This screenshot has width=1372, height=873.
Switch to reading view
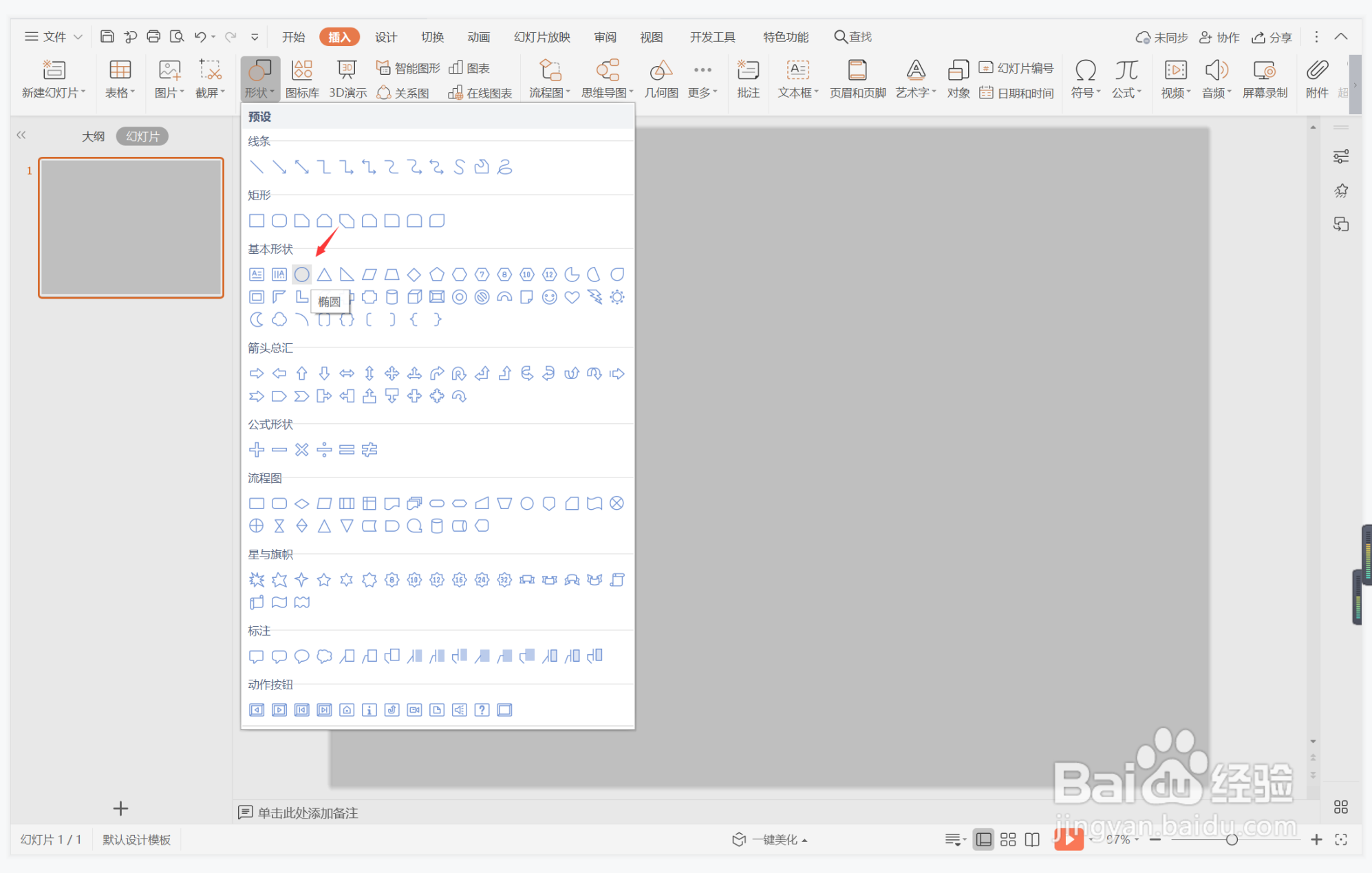click(x=1032, y=839)
